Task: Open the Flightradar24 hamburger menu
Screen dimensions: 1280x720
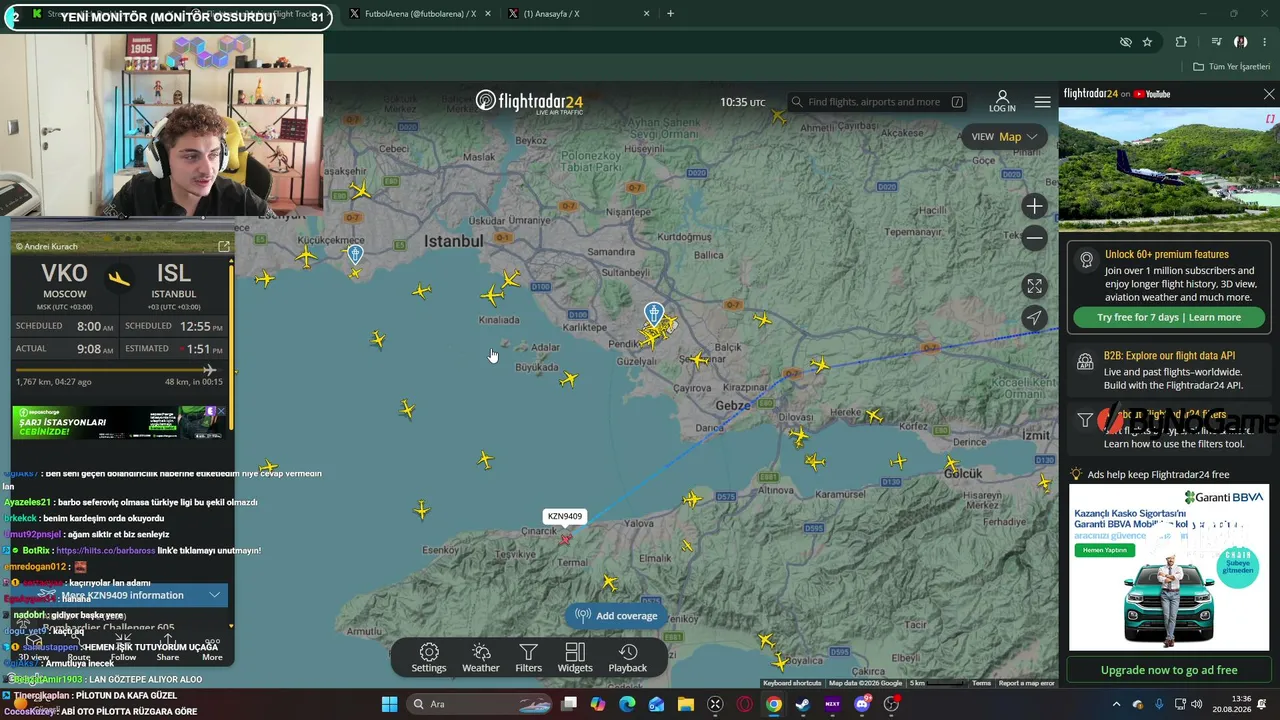Action: click(x=1042, y=102)
